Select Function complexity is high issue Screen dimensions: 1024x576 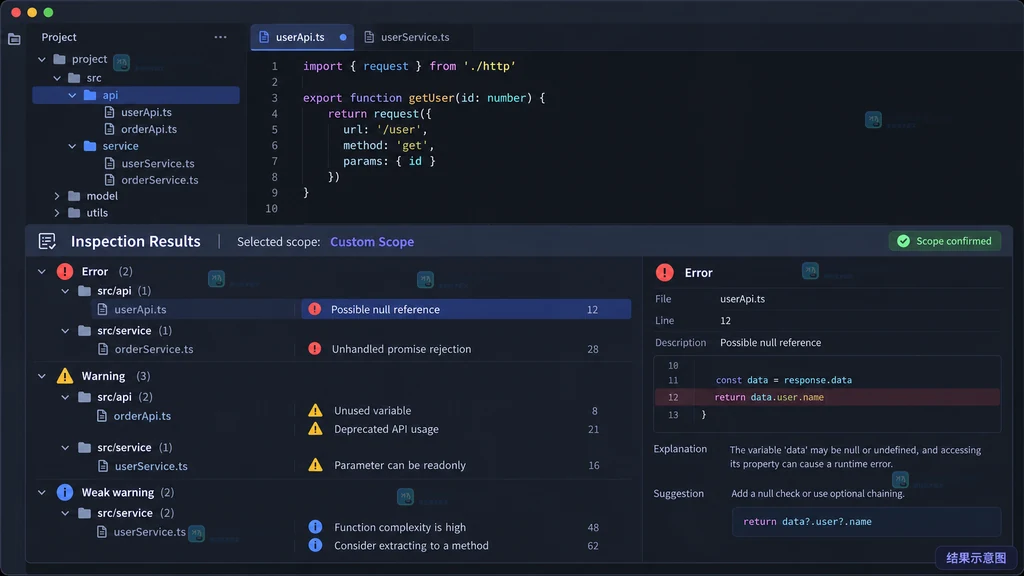tap(400, 527)
